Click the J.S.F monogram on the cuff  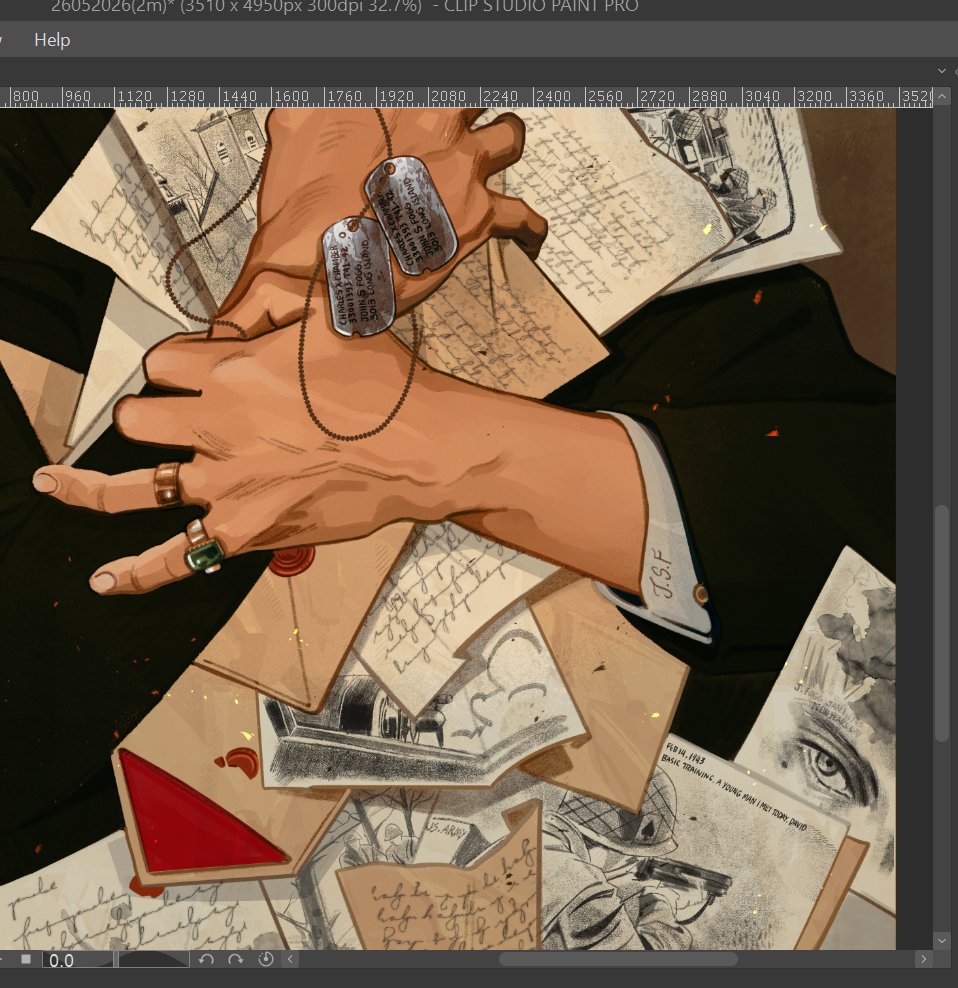coord(663,572)
